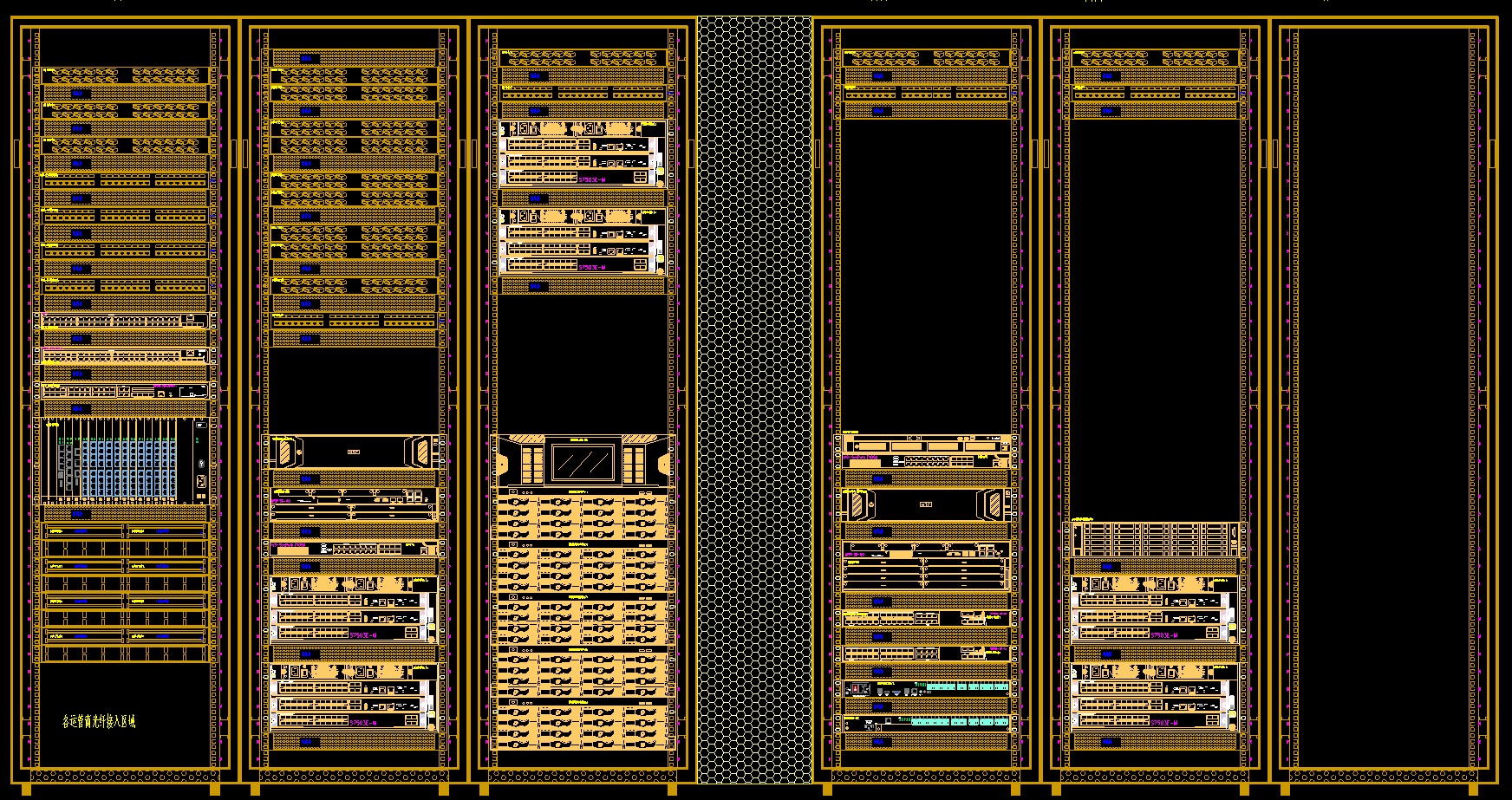
Task: Click the top S7503E-N label in the third rack
Action: (x=591, y=179)
